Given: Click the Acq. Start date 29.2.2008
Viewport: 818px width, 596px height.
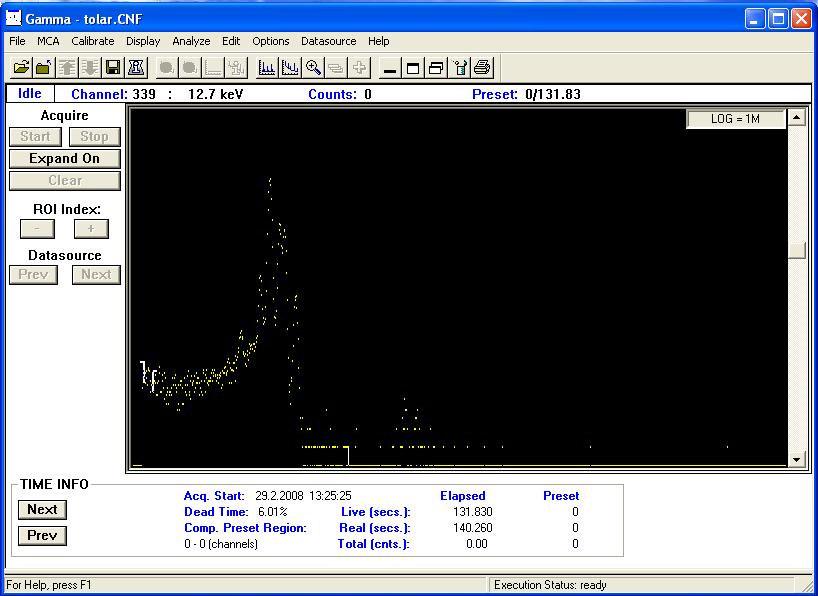Looking at the screenshot, I should point(279,496).
